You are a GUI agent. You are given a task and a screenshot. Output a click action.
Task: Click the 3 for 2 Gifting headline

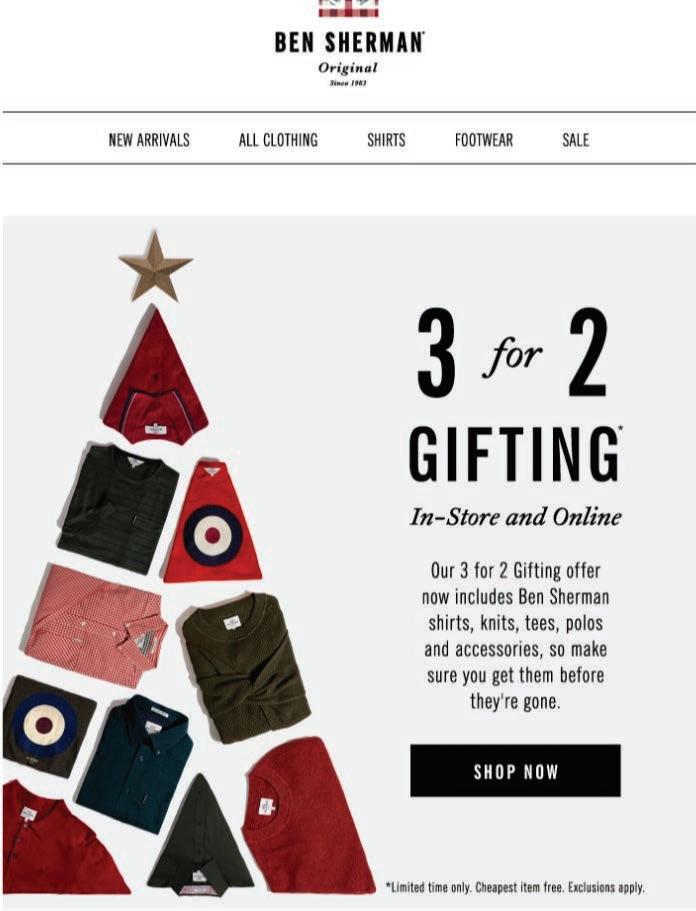pyautogui.click(x=514, y=397)
